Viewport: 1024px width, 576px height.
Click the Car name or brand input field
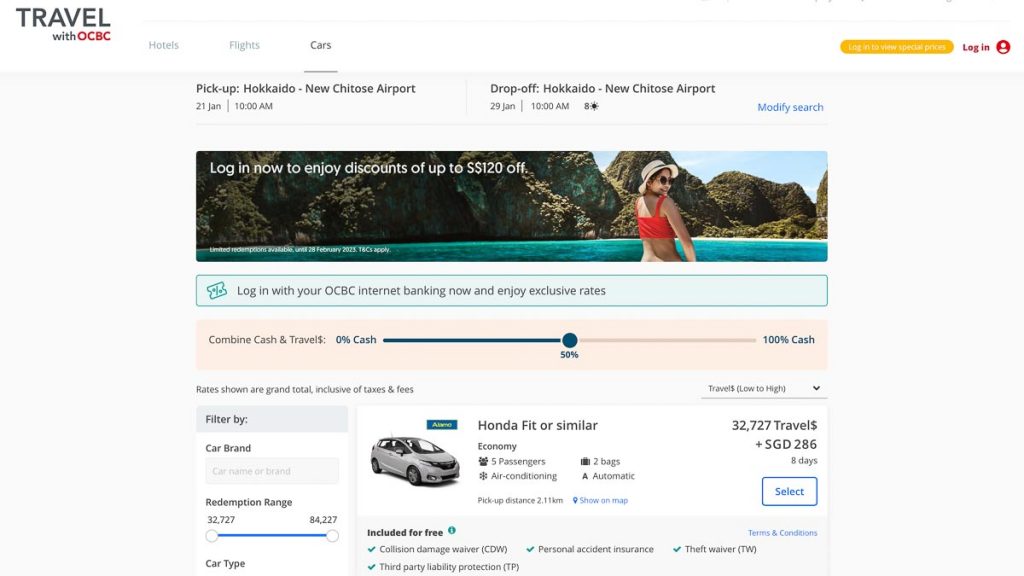point(272,471)
